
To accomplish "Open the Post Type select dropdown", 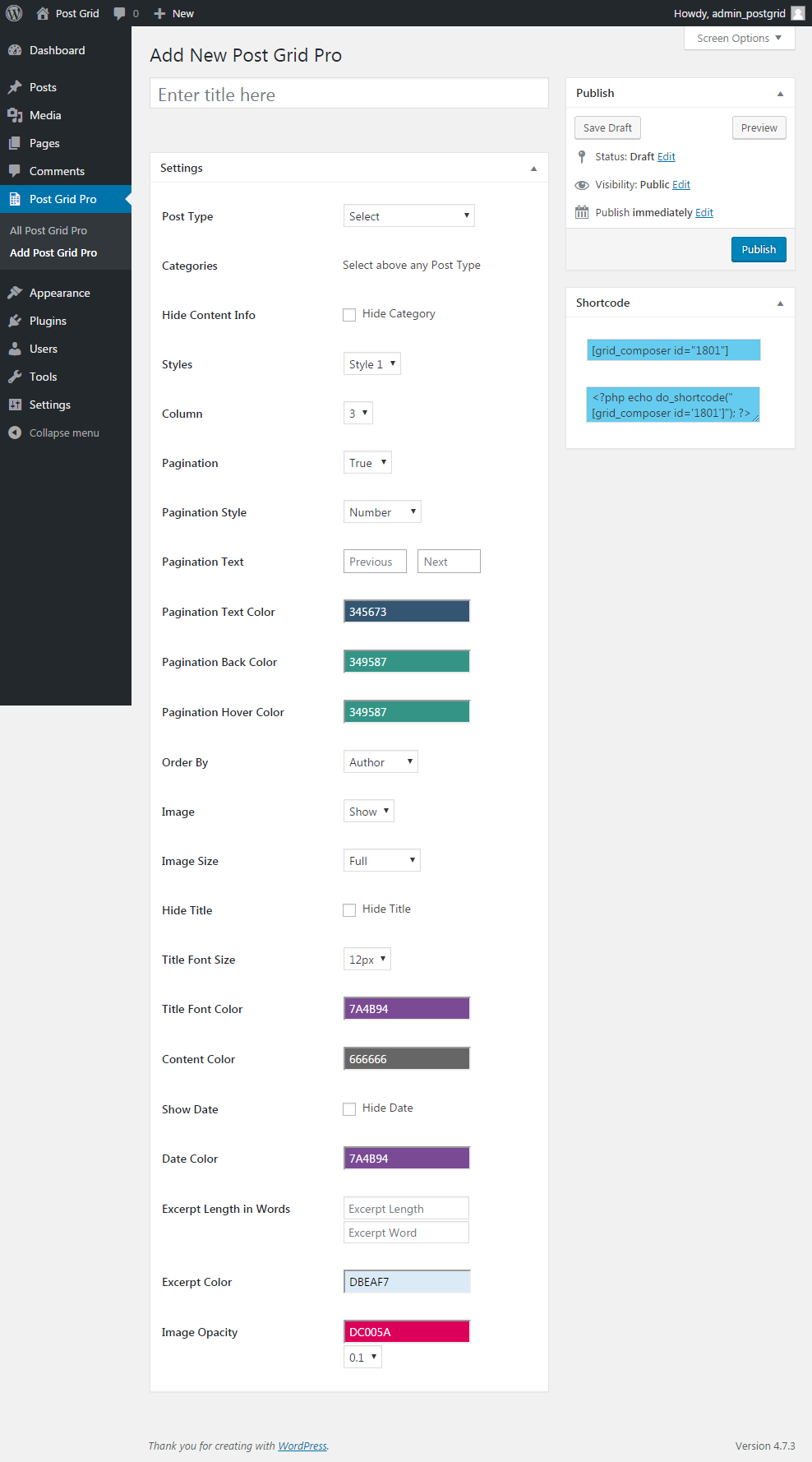I will 408,216.
